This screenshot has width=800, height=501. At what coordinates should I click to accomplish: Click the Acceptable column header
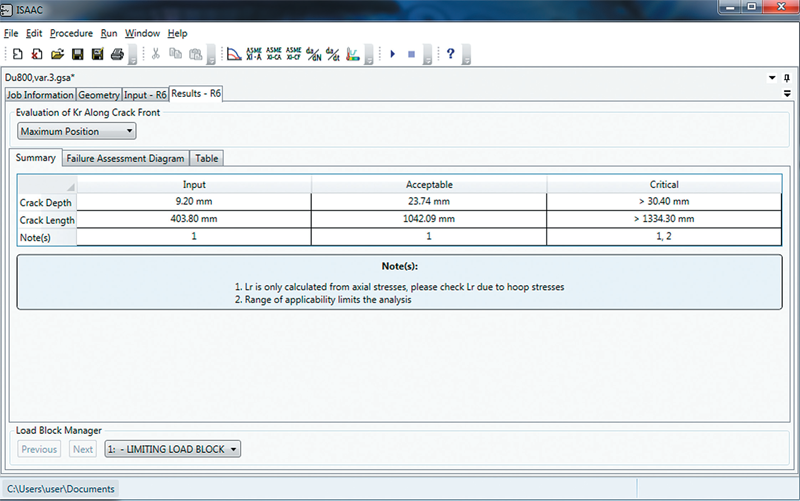[x=429, y=184]
